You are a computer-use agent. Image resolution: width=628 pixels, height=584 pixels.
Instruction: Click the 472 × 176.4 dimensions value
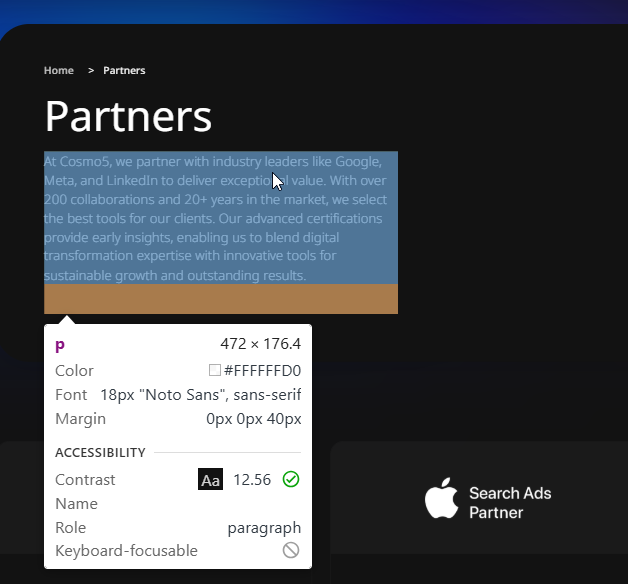(260, 344)
